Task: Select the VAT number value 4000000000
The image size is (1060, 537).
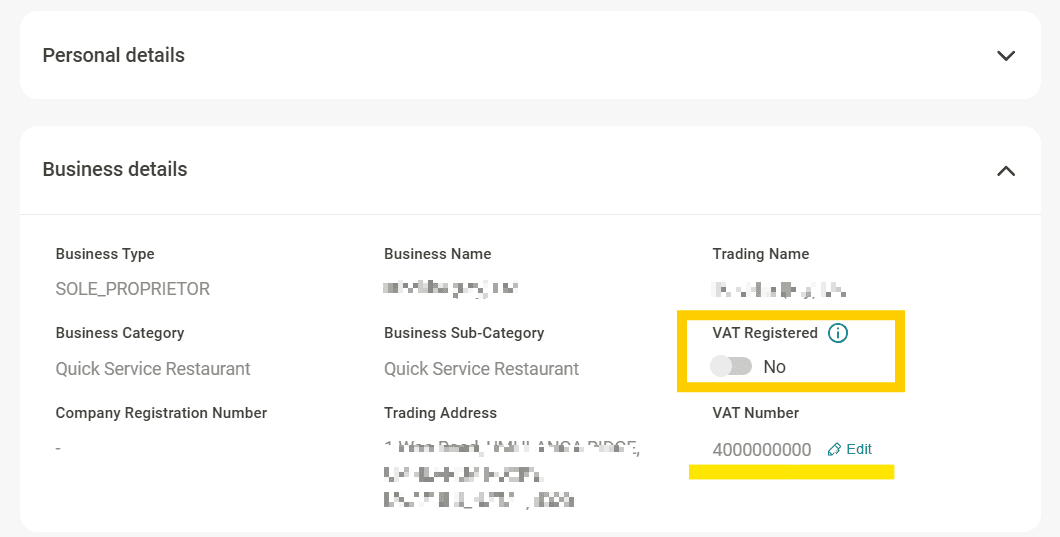Action: click(x=762, y=450)
